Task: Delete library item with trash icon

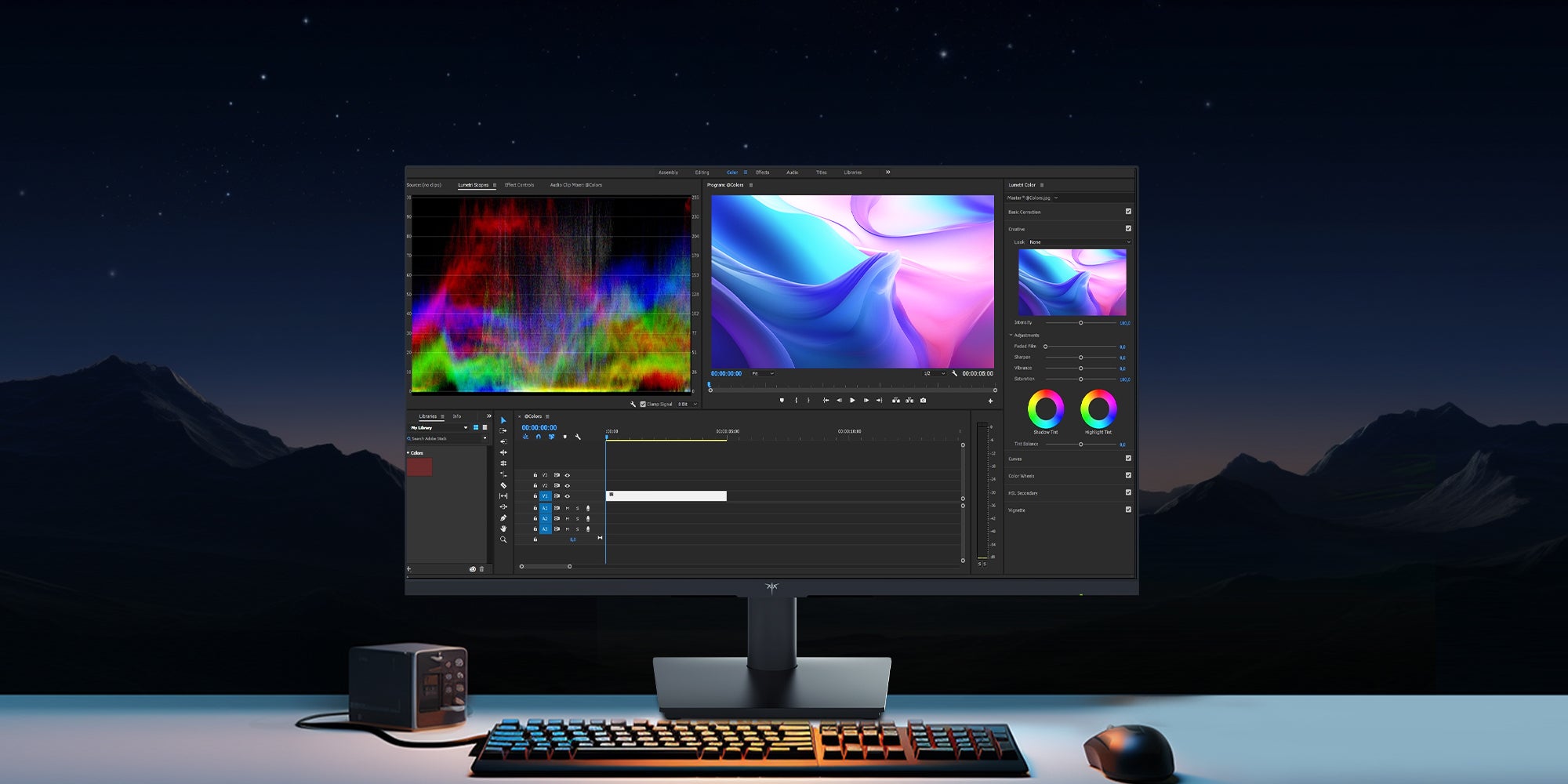Action: 481,569
